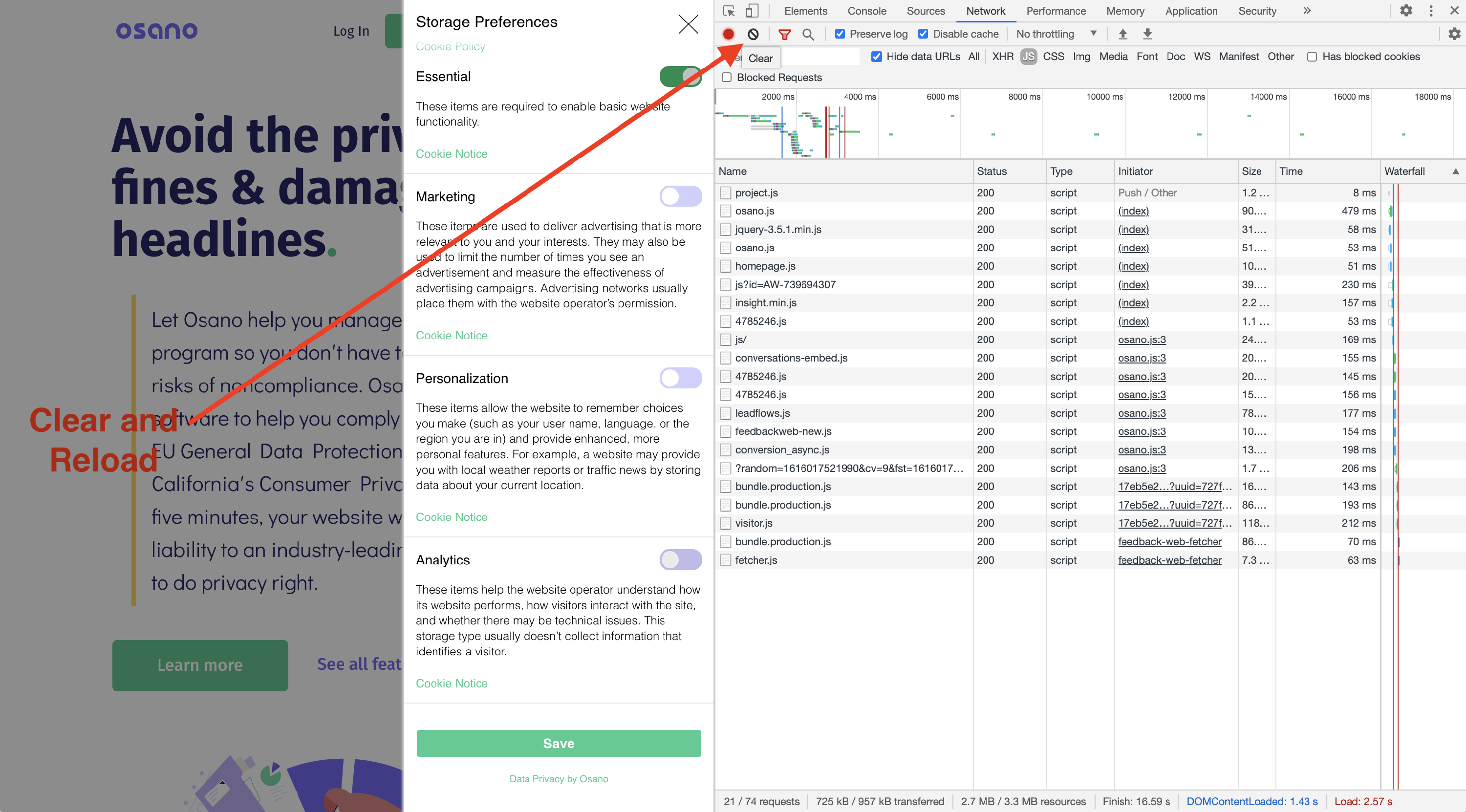Image resolution: width=1466 pixels, height=812 pixels.
Task: Import HAR file with the upload icon
Action: coord(1123,34)
